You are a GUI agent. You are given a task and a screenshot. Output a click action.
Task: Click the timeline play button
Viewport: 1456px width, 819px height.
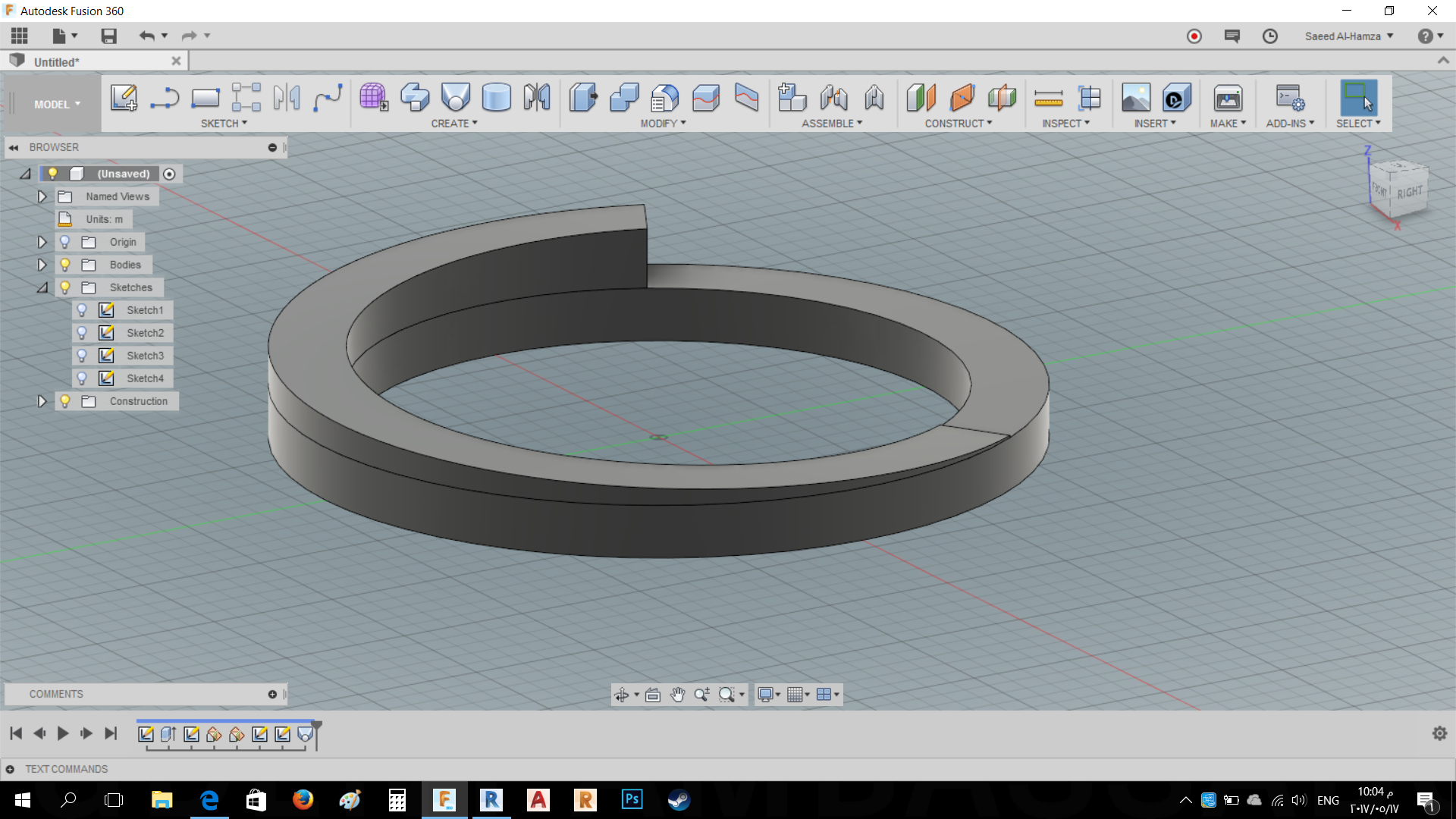click(x=63, y=733)
